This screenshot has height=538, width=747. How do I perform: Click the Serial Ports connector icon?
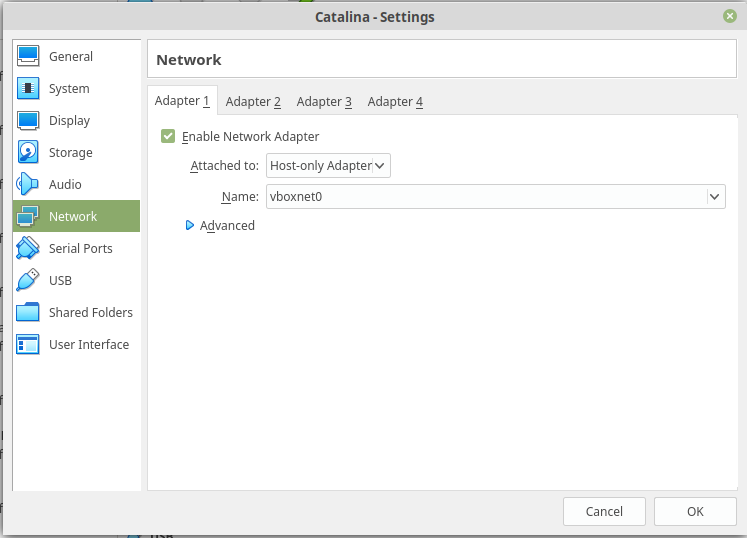pos(28,249)
